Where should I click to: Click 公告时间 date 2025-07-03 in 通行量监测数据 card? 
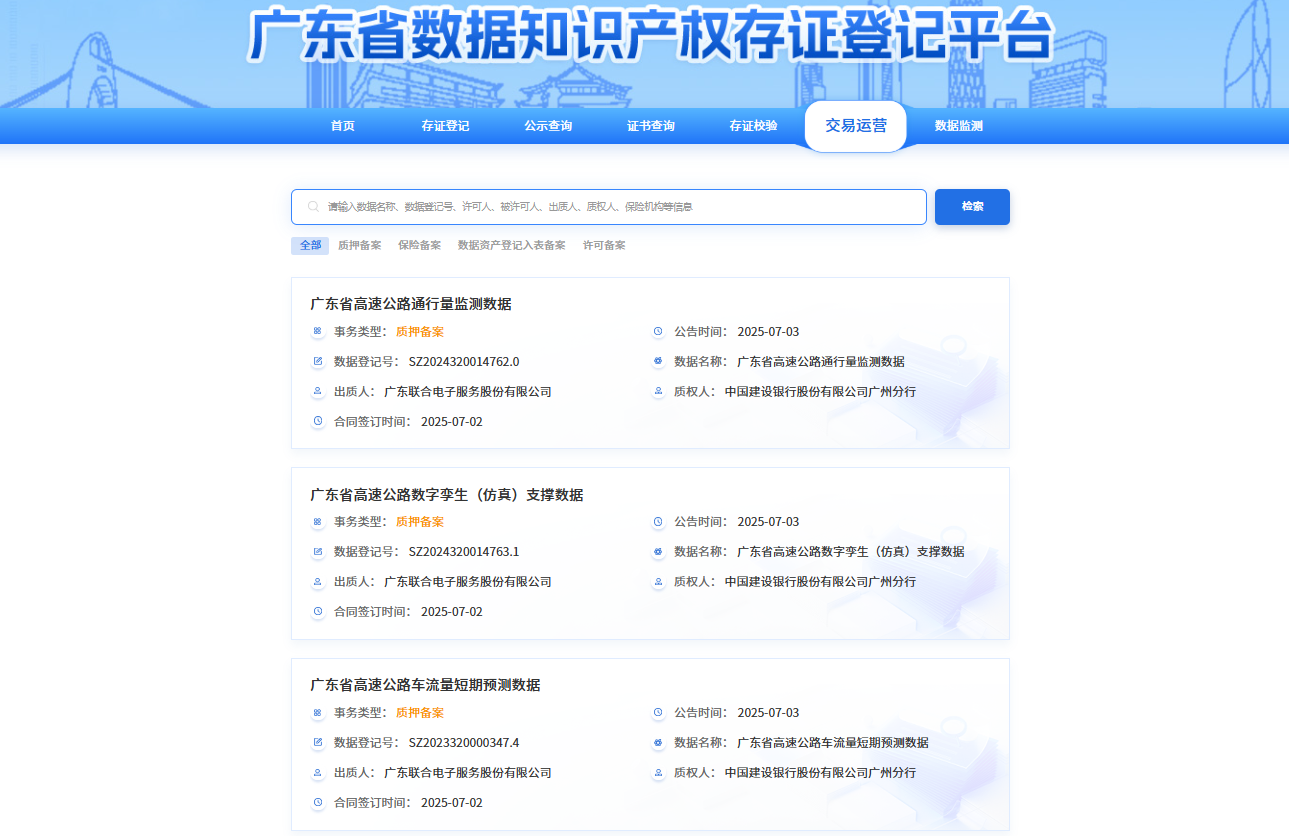(x=768, y=332)
